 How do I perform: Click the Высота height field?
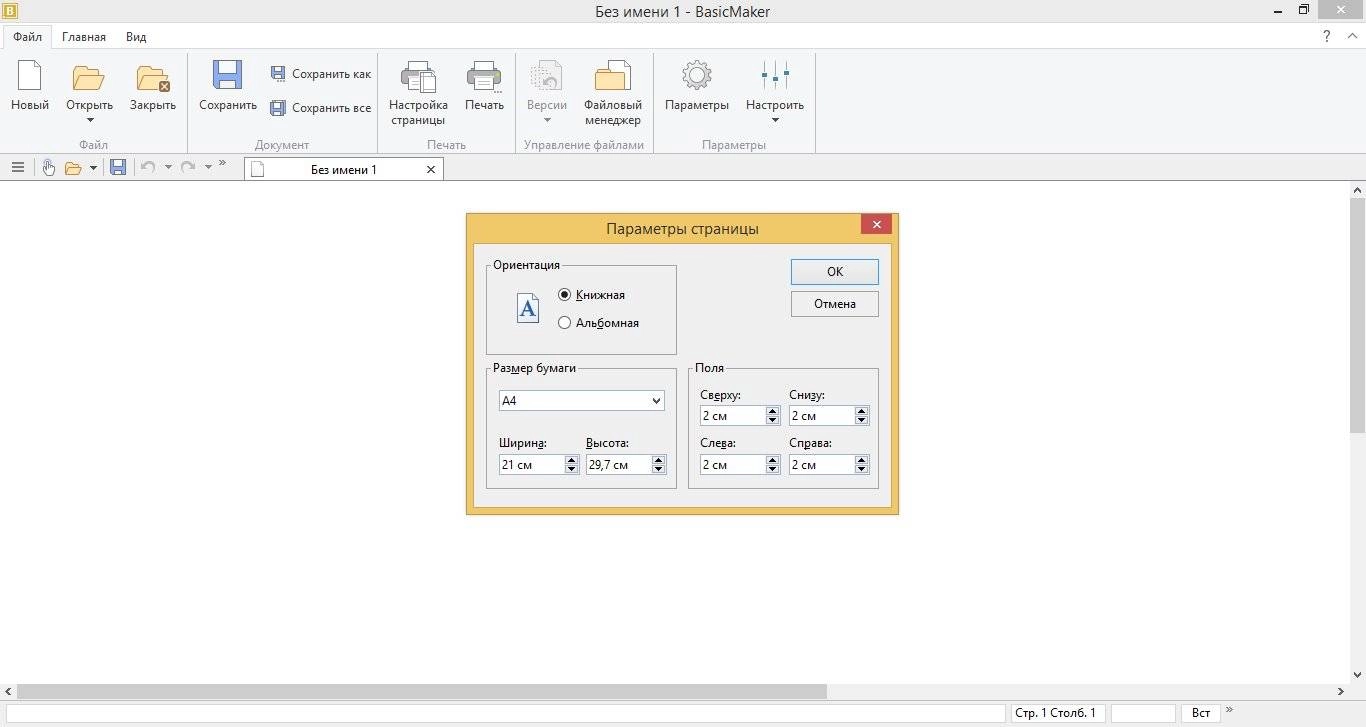[x=618, y=465]
